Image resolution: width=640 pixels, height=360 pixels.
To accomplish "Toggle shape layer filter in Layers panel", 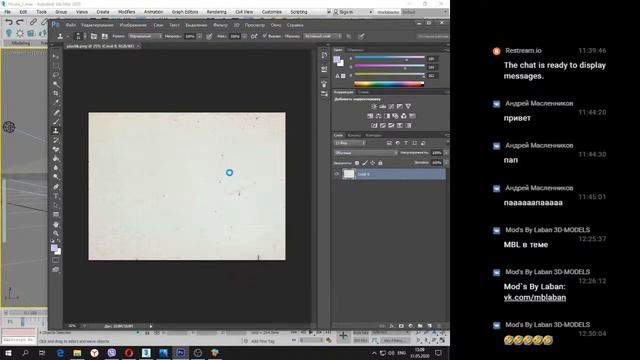I will (x=415, y=143).
